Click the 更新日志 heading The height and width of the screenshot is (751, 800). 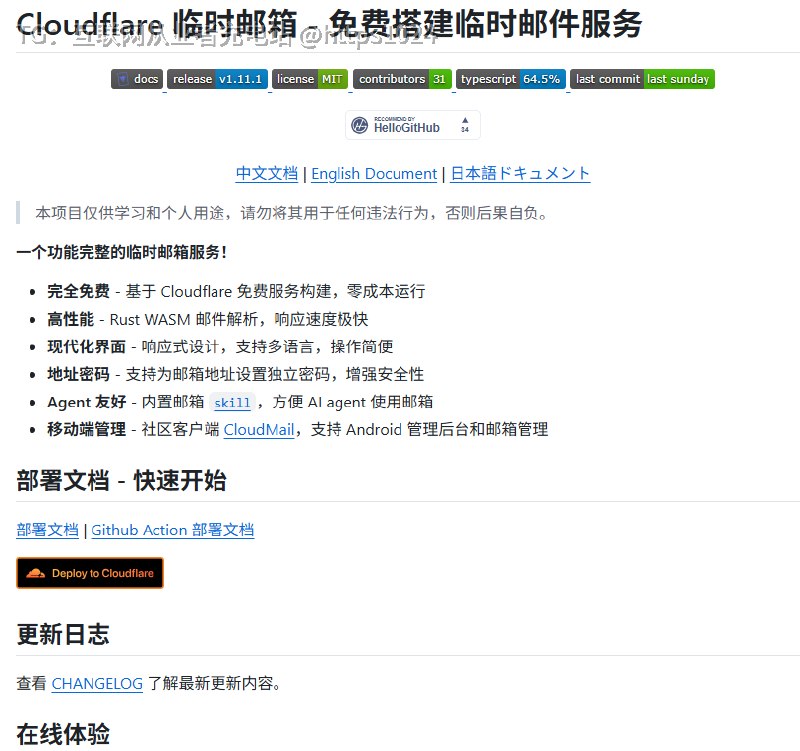point(63,634)
